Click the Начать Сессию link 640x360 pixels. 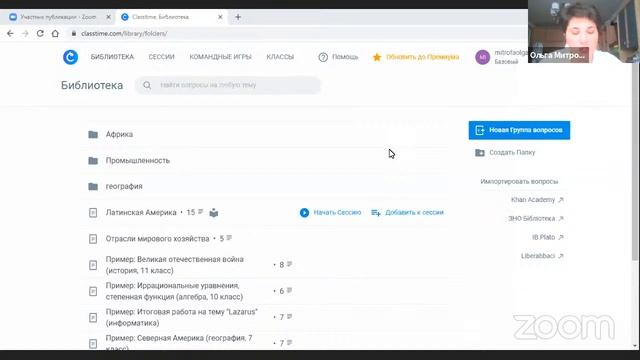[331, 213]
